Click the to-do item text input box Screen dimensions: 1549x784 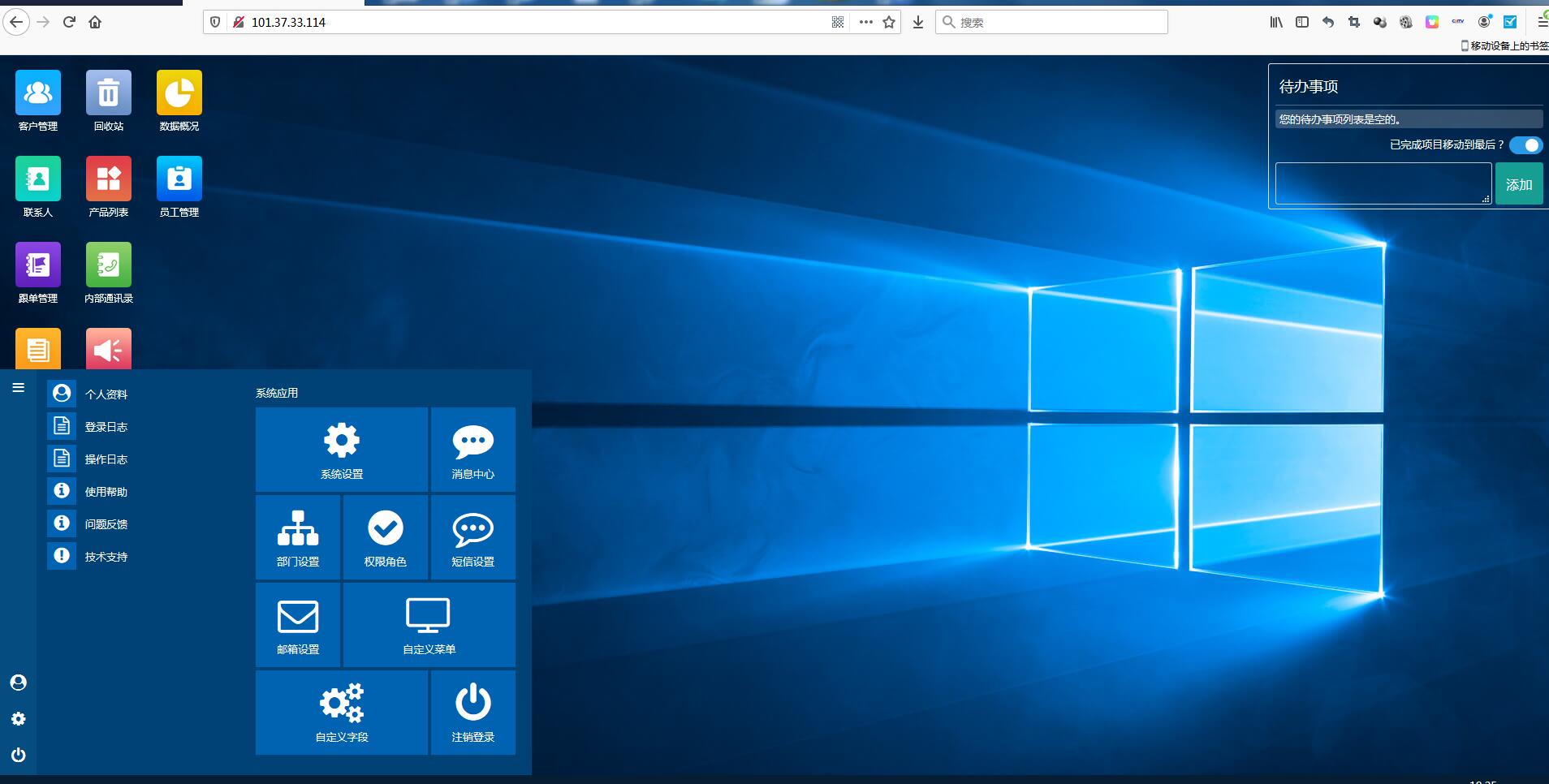click(x=1383, y=183)
